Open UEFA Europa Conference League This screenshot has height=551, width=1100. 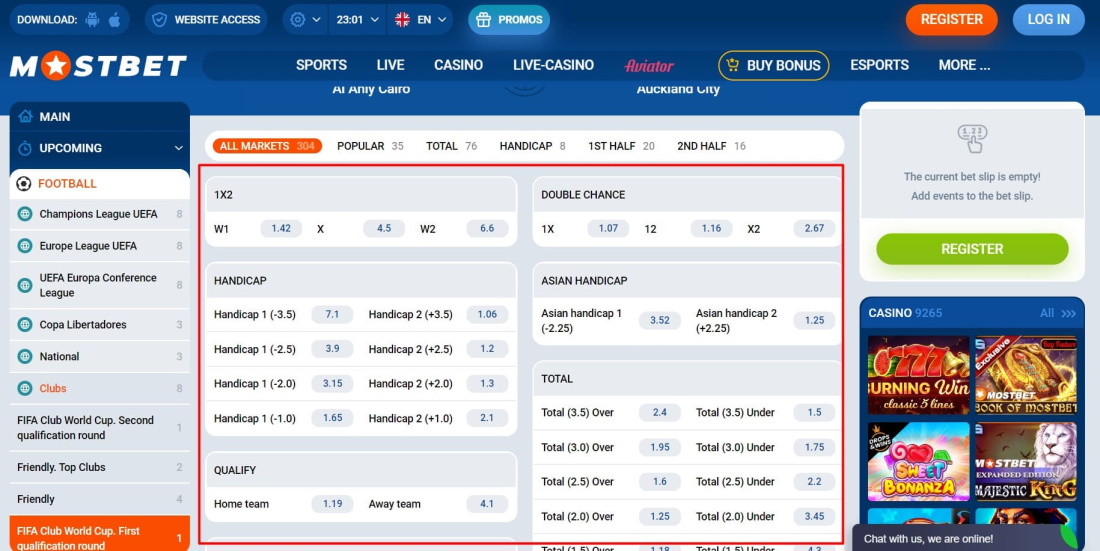click(x=100, y=285)
